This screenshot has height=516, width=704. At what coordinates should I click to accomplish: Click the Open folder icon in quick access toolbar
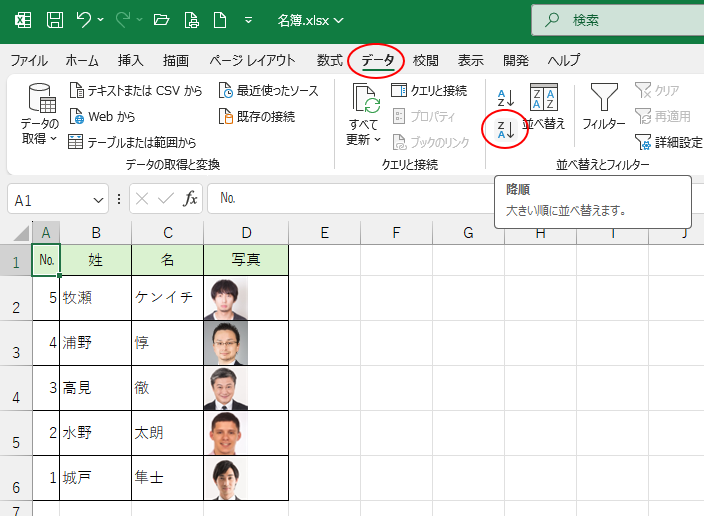pyautogui.click(x=161, y=20)
